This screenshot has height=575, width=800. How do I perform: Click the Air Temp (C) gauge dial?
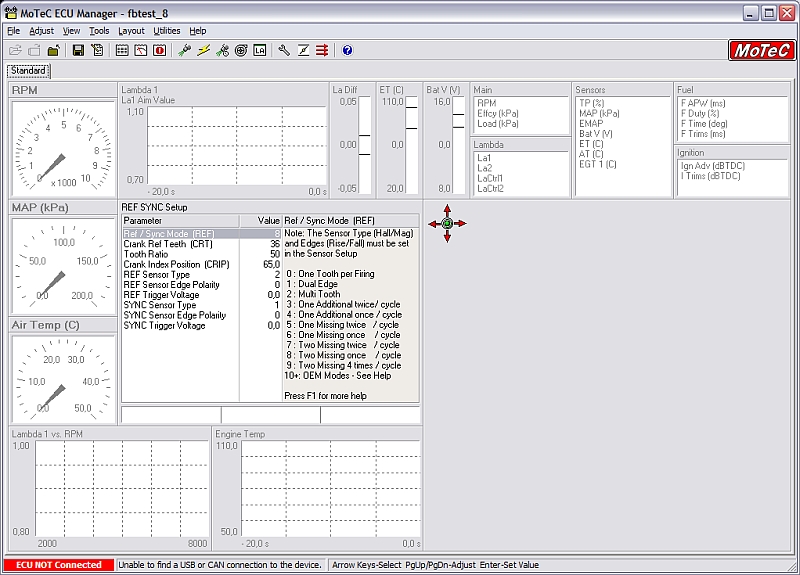pos(63,380)
